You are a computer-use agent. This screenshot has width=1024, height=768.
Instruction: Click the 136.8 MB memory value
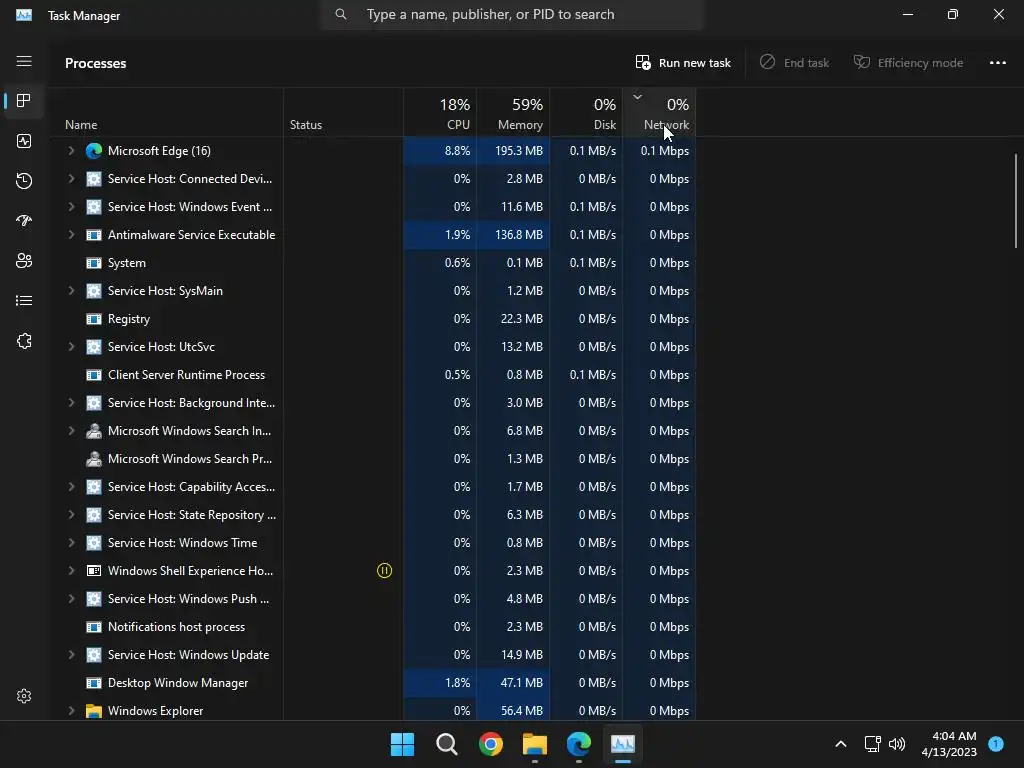coord(519,235)
